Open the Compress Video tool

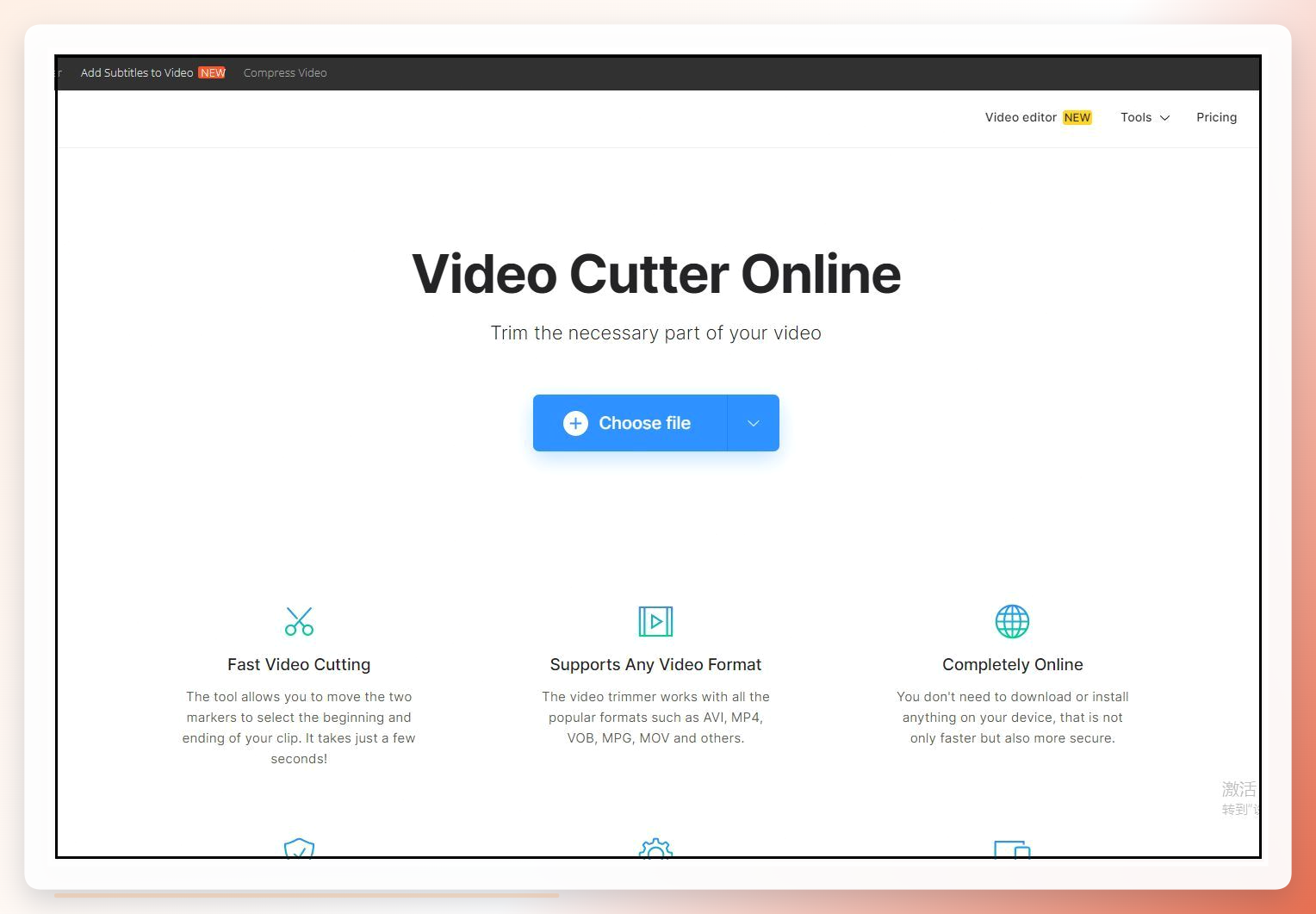[285, 72]
